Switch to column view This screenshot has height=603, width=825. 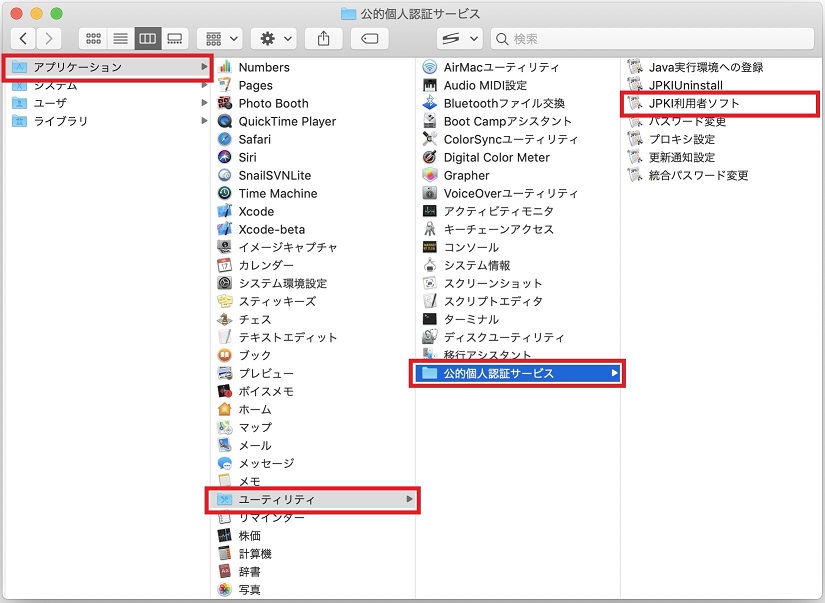147,38
